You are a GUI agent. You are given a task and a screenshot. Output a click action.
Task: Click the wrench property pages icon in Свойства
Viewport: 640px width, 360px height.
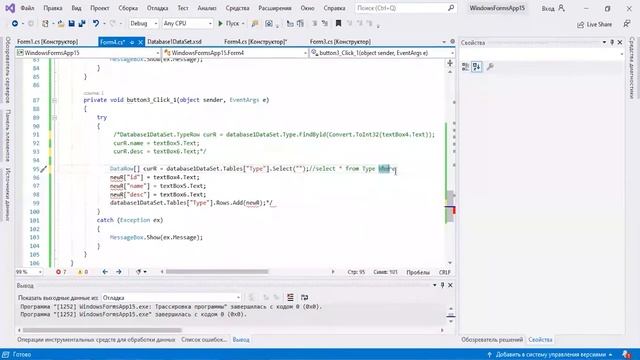(x=490, y=67)
